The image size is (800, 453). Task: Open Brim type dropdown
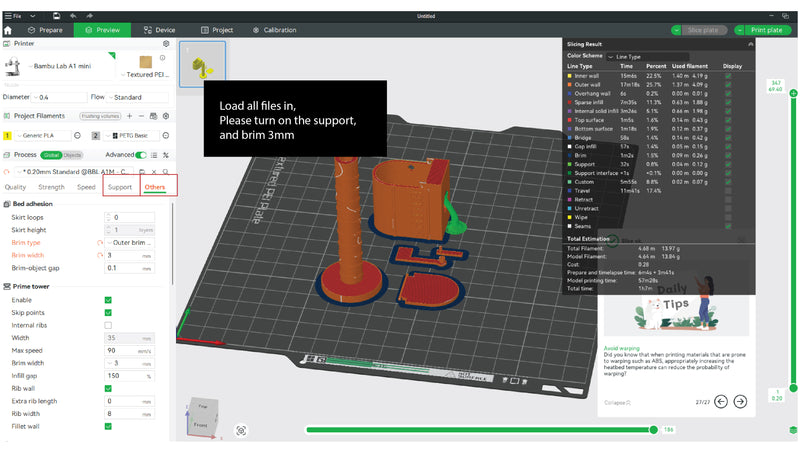pos(130,243)
